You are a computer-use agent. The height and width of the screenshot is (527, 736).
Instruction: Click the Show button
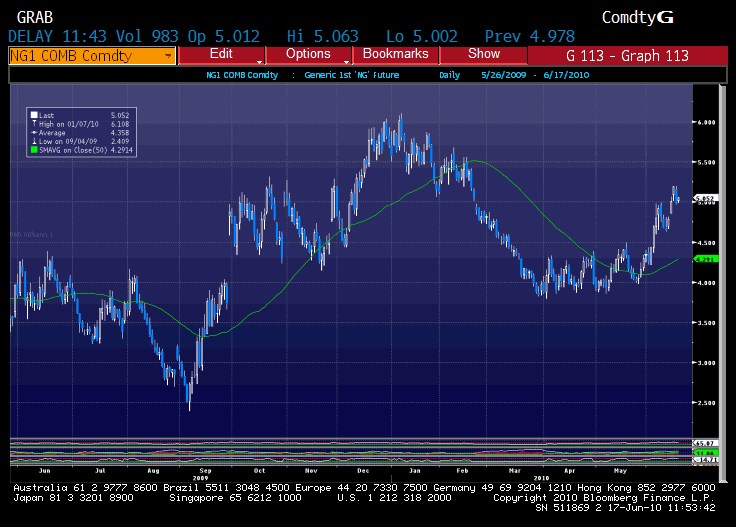(484, 54)
